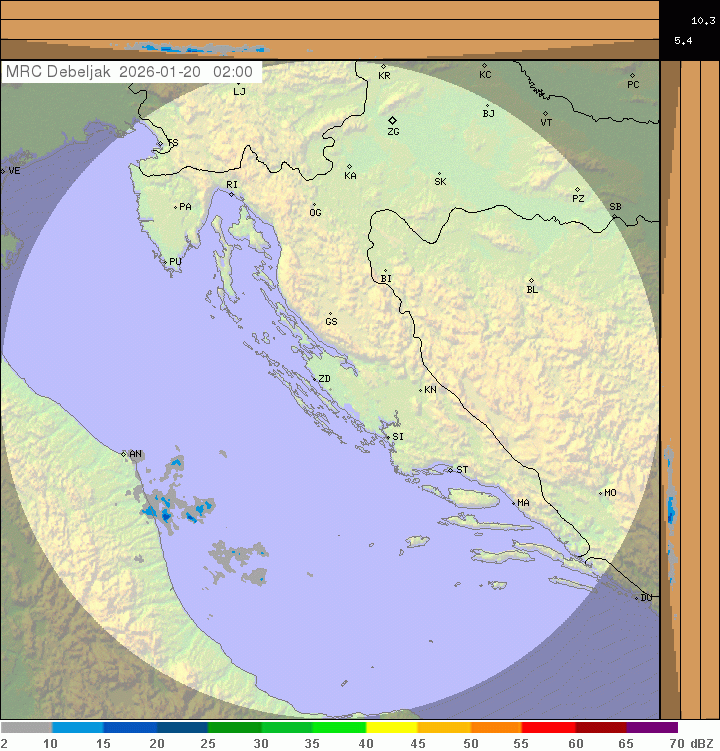Click the MRC Debeljak timestamp label

point(130,72)
